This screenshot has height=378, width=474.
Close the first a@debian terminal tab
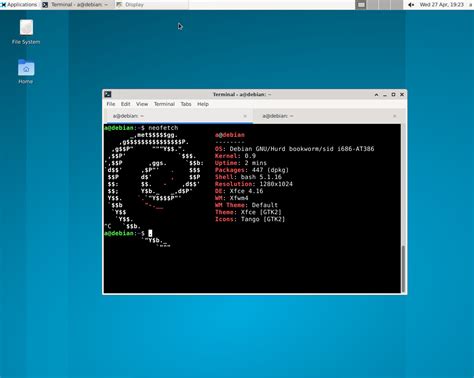pyautogui.click(x=245, y=116)
